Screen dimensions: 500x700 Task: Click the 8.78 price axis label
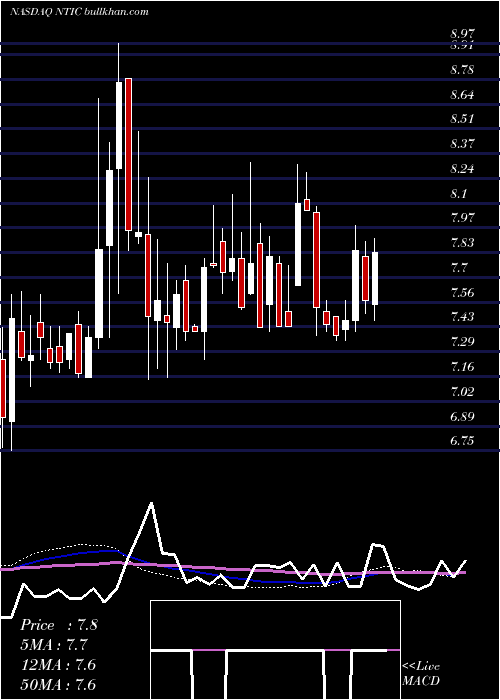[x=462, y=70]
